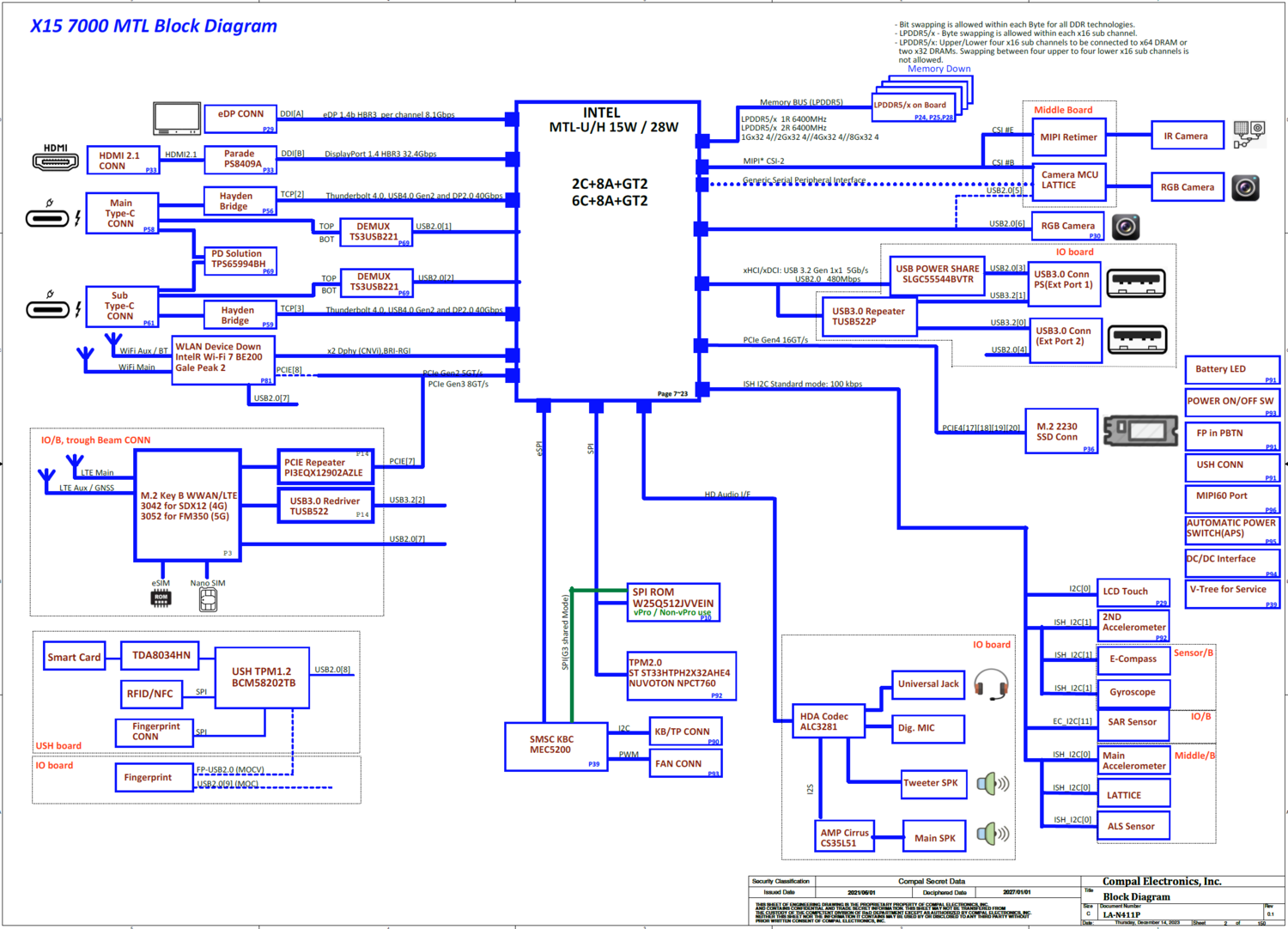Click the eSIM chip icon
The height and width of the screenshot is (929, 1288).
(x=161, y=598)
